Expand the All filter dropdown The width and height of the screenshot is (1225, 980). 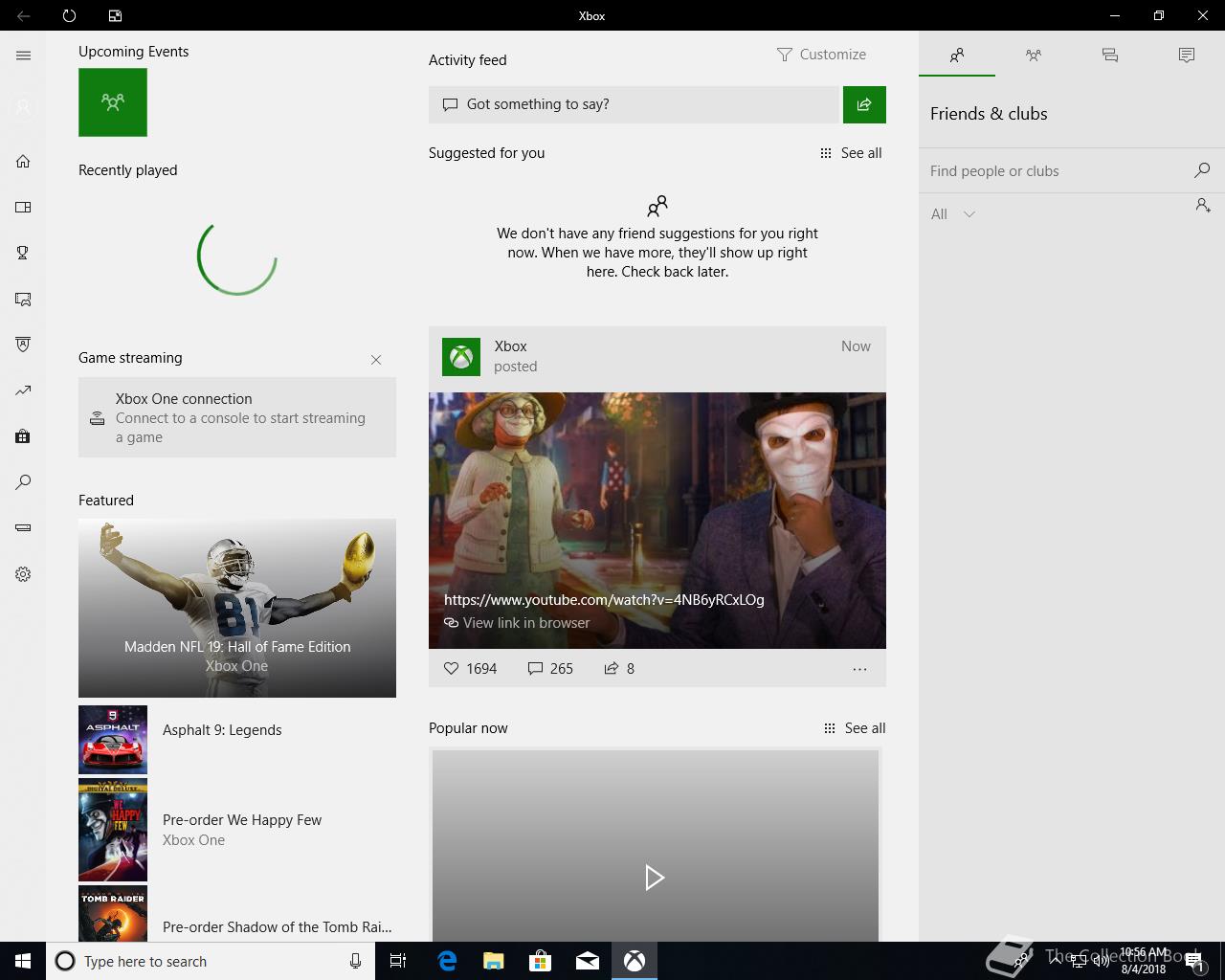[953, 214]
